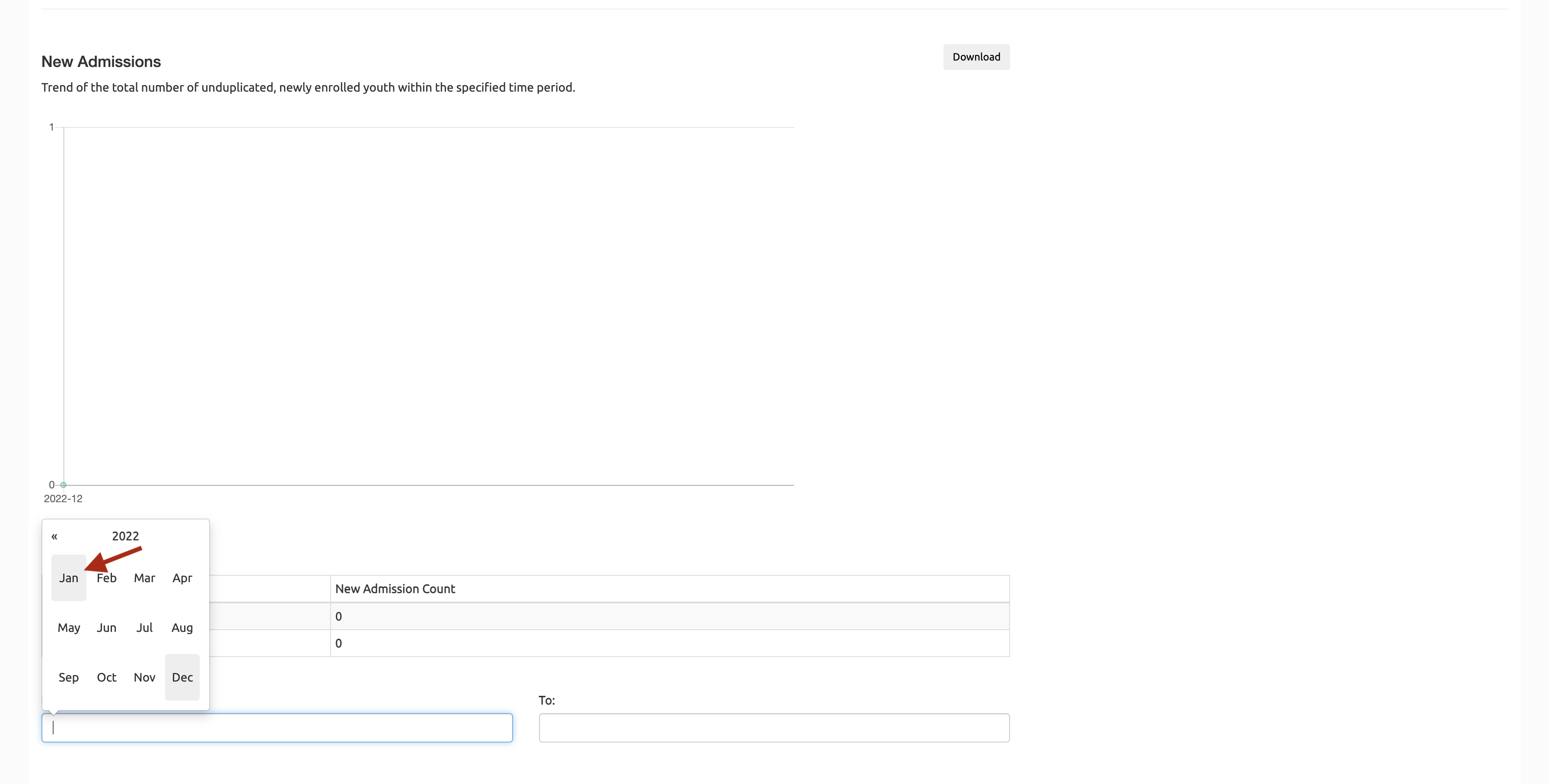The width and height of the screenshot is (1549, 784).
Task: Select Aug in the month picker
Action: click(182, 628)
